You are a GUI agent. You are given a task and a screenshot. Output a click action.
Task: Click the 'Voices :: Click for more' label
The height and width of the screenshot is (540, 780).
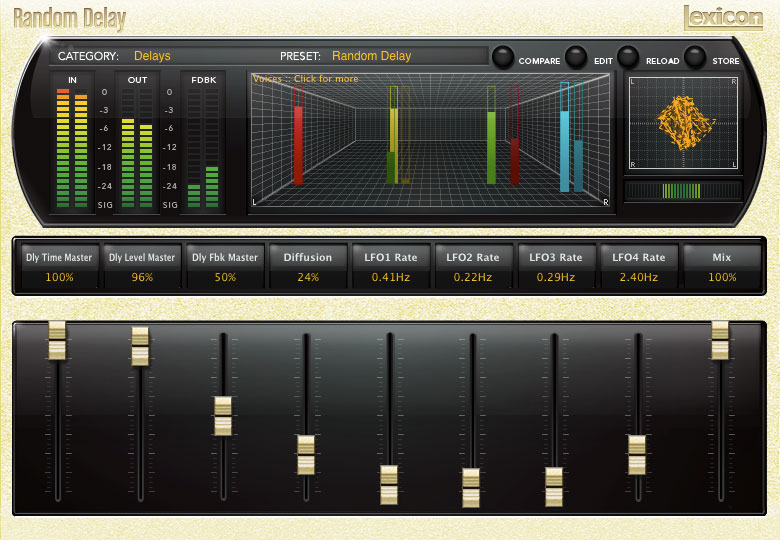tap(305, 79)
